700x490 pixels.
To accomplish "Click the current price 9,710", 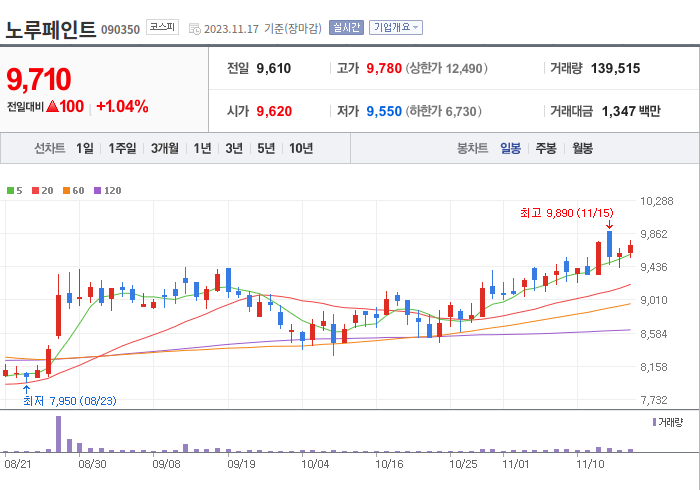I will click(x=39, y=79).
